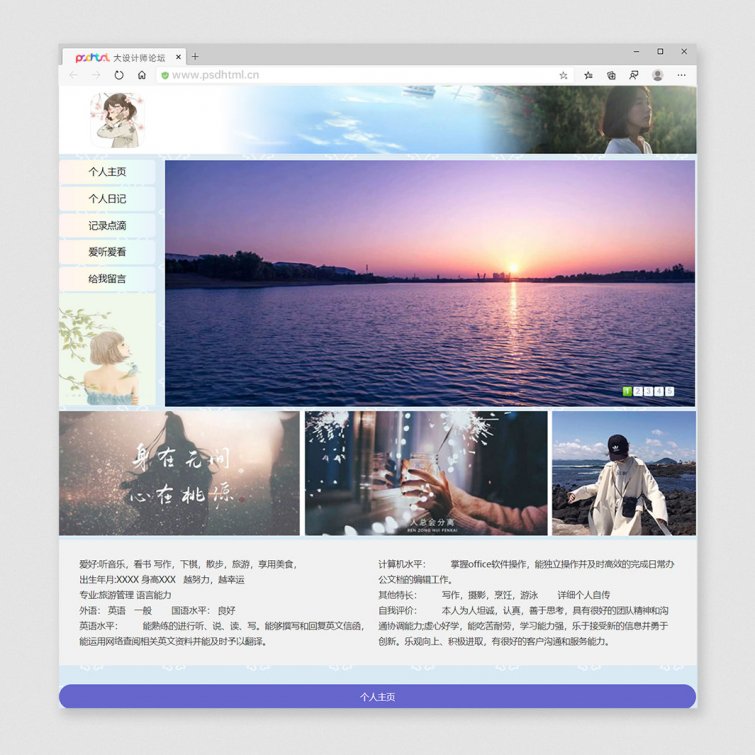Go to browser home icon
755x755 pixels.
142,75
